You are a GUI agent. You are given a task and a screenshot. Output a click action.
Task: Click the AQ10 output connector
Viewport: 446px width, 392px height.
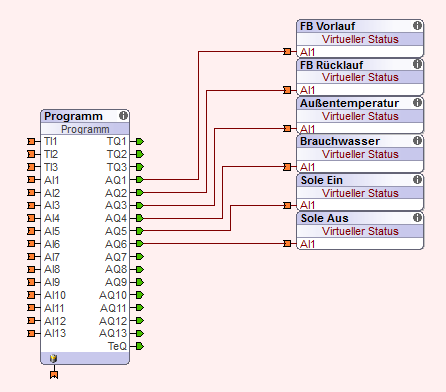(x=140, y=295)
